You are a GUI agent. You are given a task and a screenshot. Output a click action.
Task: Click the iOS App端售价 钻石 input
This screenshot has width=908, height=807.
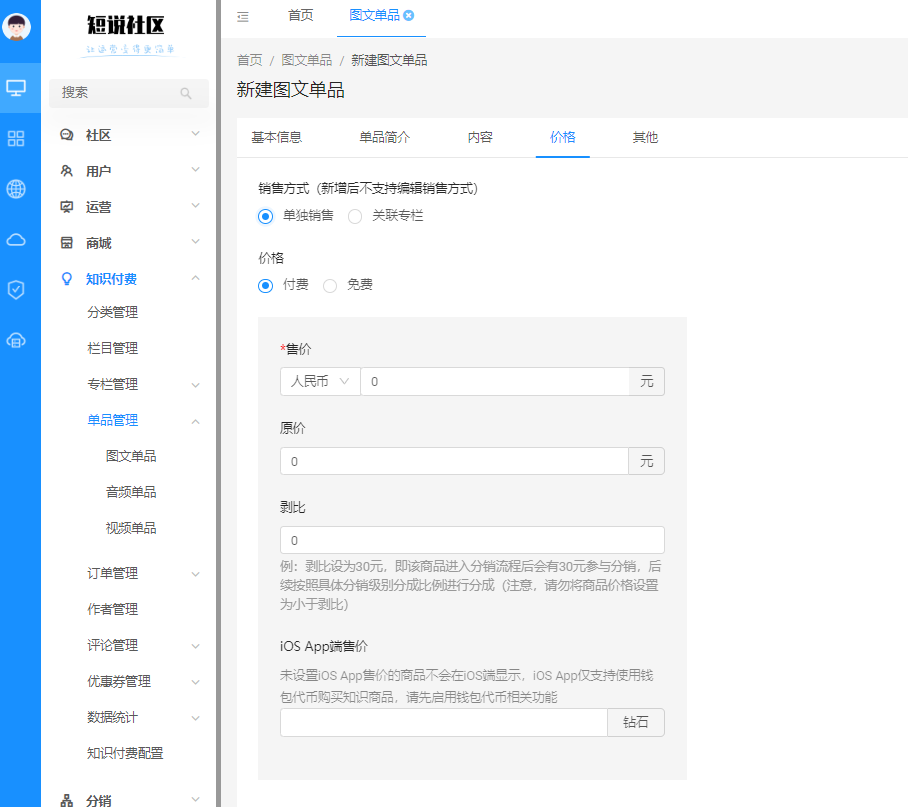[444, 722]
